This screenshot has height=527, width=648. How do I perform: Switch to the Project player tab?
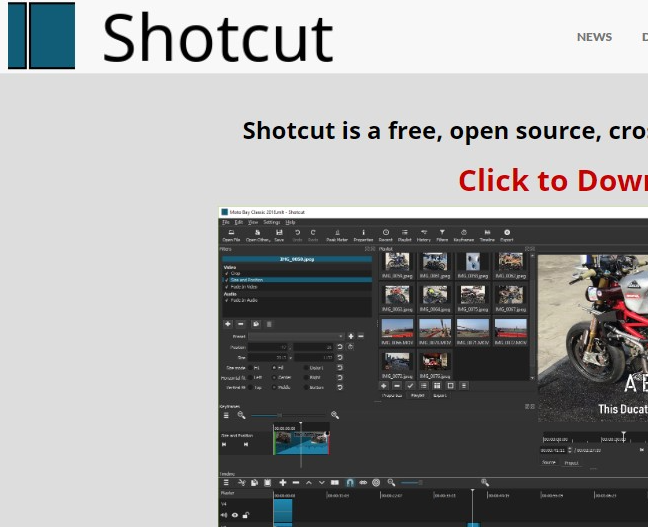click(571, 463)
